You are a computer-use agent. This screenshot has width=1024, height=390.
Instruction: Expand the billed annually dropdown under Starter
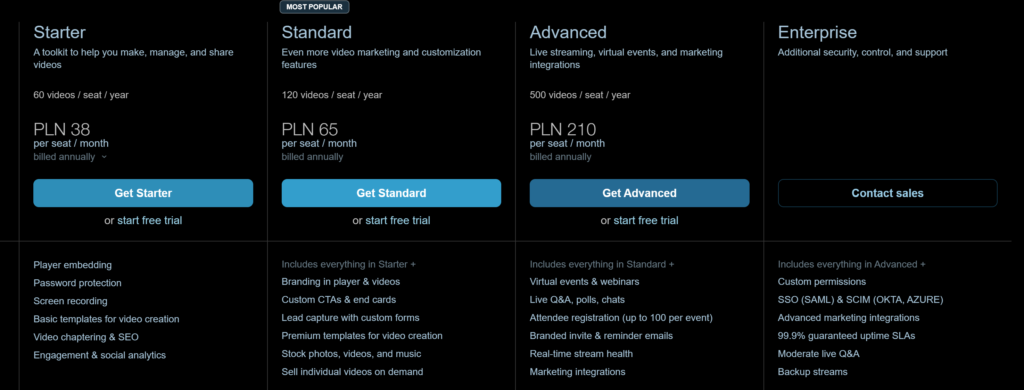(71, 157)
